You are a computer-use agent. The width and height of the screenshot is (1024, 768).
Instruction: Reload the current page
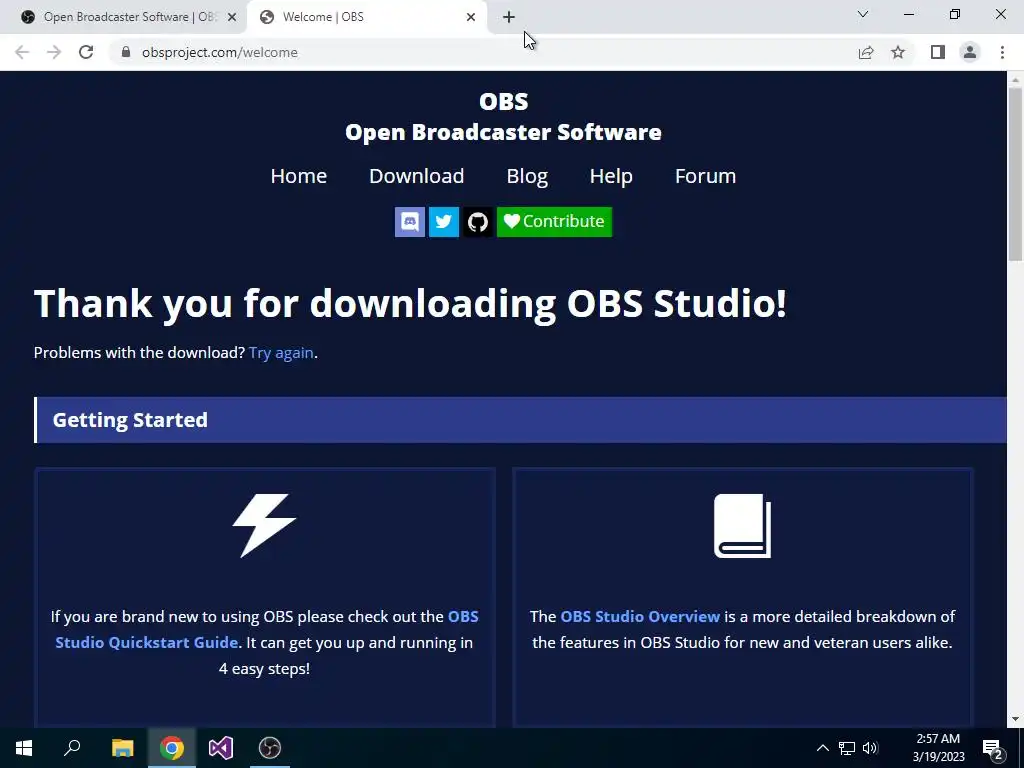pos(86,52)
